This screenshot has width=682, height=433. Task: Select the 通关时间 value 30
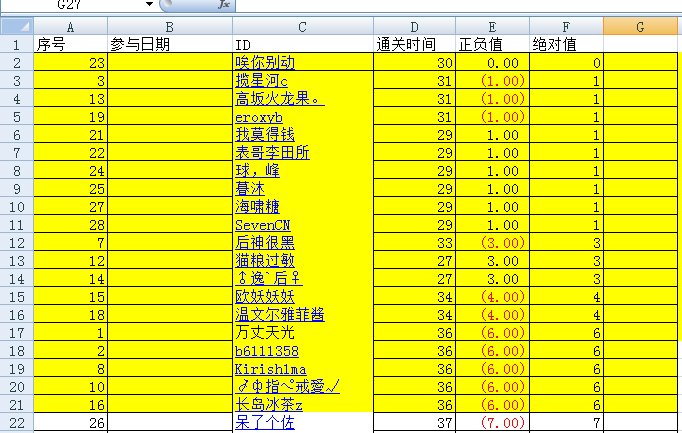(415, 63)
